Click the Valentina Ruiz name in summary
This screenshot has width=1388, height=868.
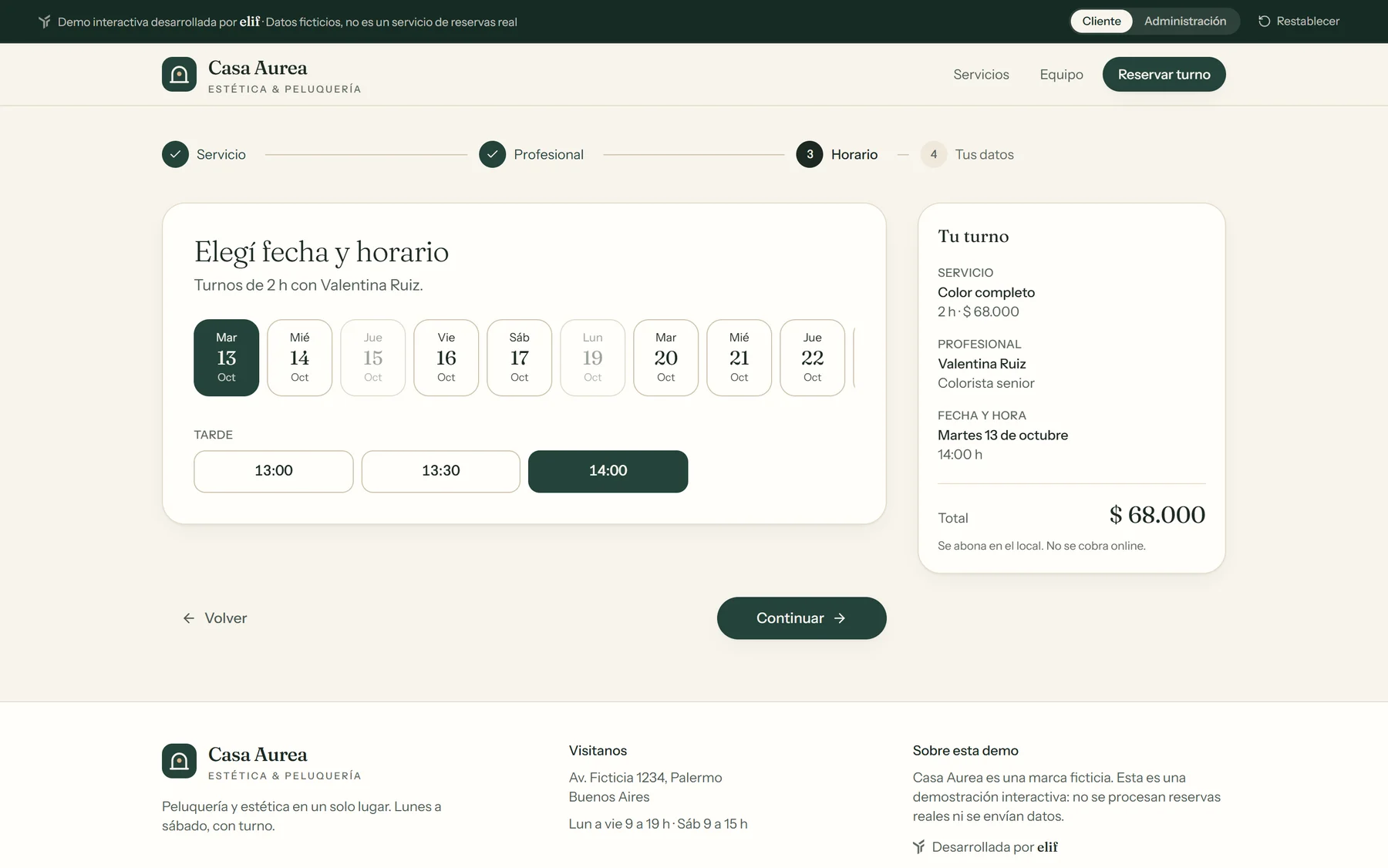[x=982, y=364]
